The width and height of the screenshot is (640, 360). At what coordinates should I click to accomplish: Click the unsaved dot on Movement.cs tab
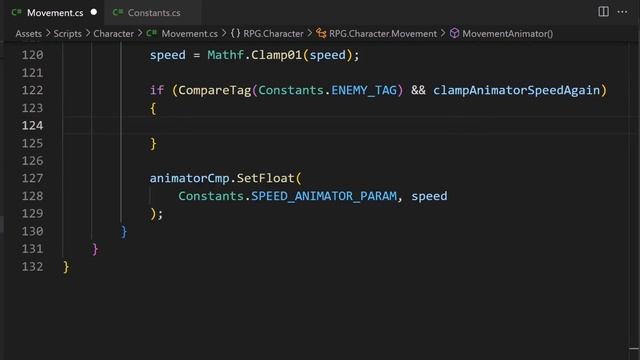pos(94,12)
